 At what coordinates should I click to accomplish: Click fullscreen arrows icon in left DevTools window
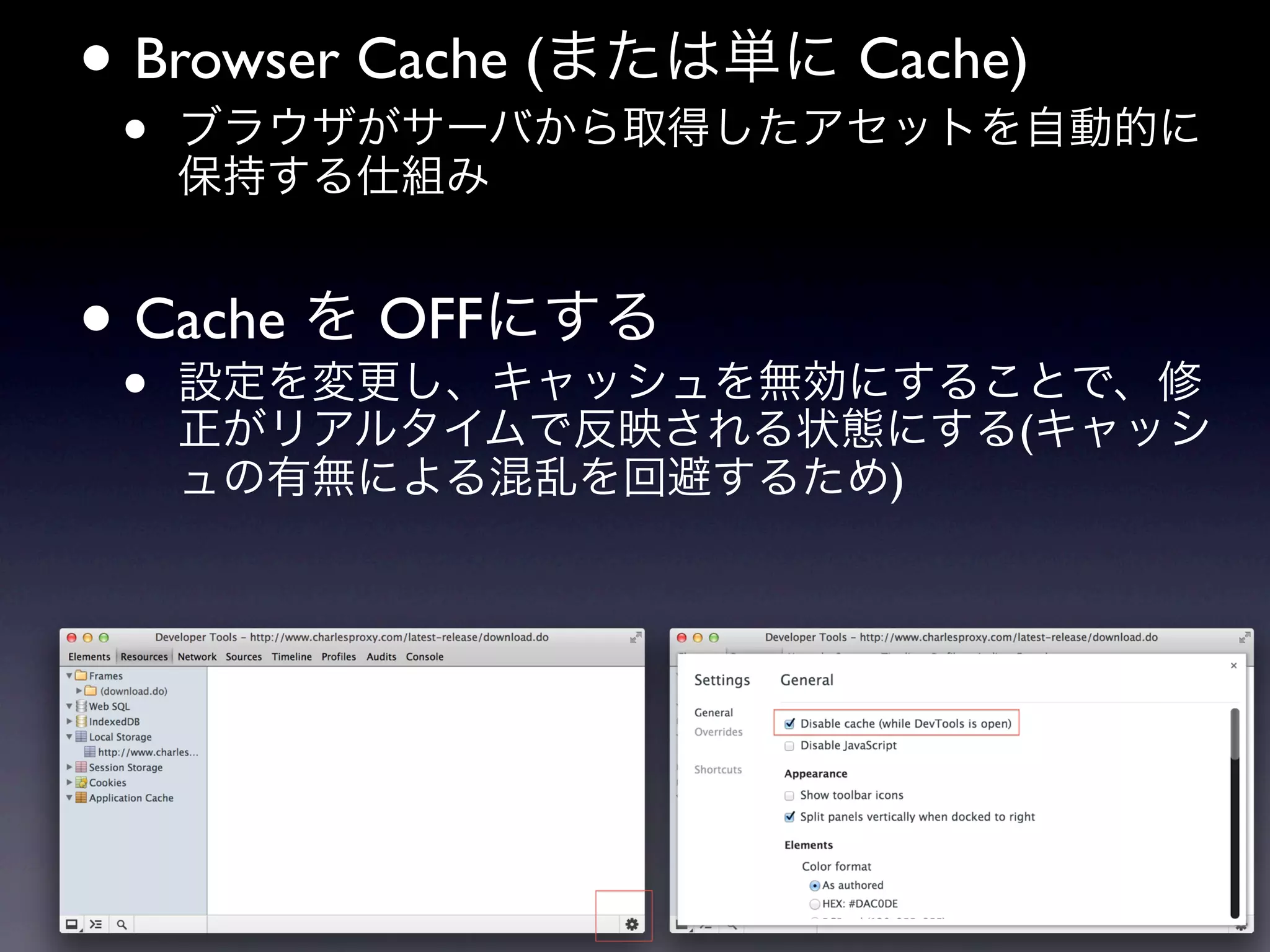(635, 637)
